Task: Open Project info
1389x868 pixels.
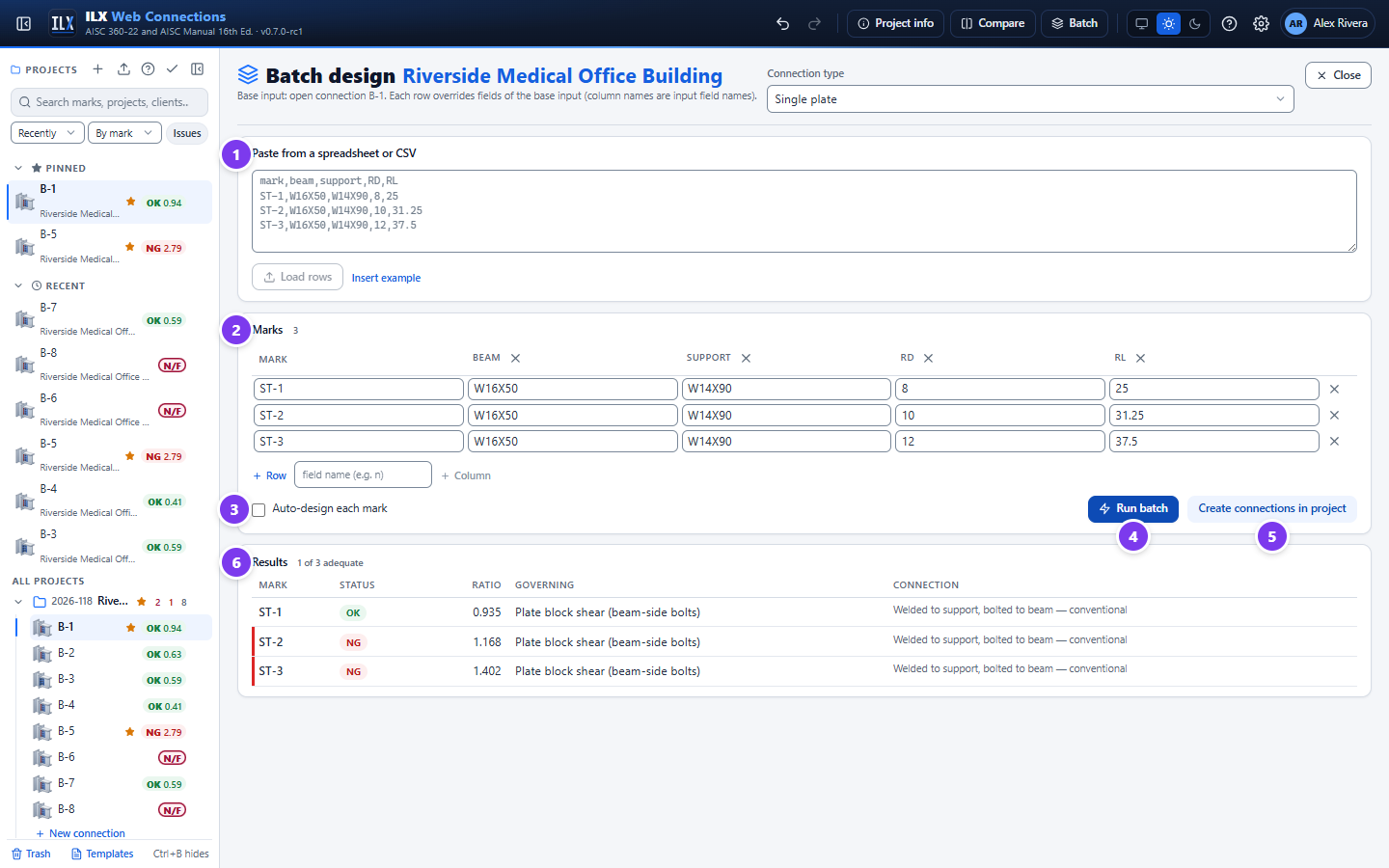Action: 895,23
